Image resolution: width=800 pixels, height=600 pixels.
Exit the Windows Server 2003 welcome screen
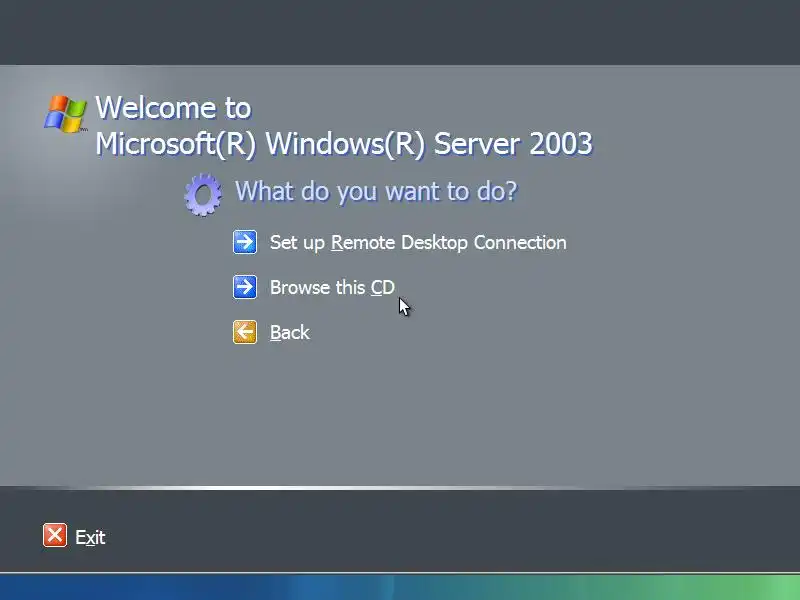pyautogui.click(x=90, y=537)
